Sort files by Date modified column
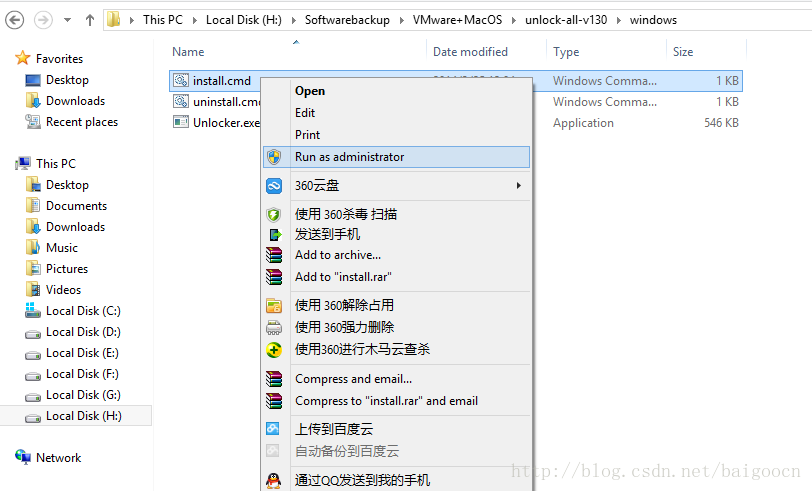This screenshot has width=812, height=491. 470,52
